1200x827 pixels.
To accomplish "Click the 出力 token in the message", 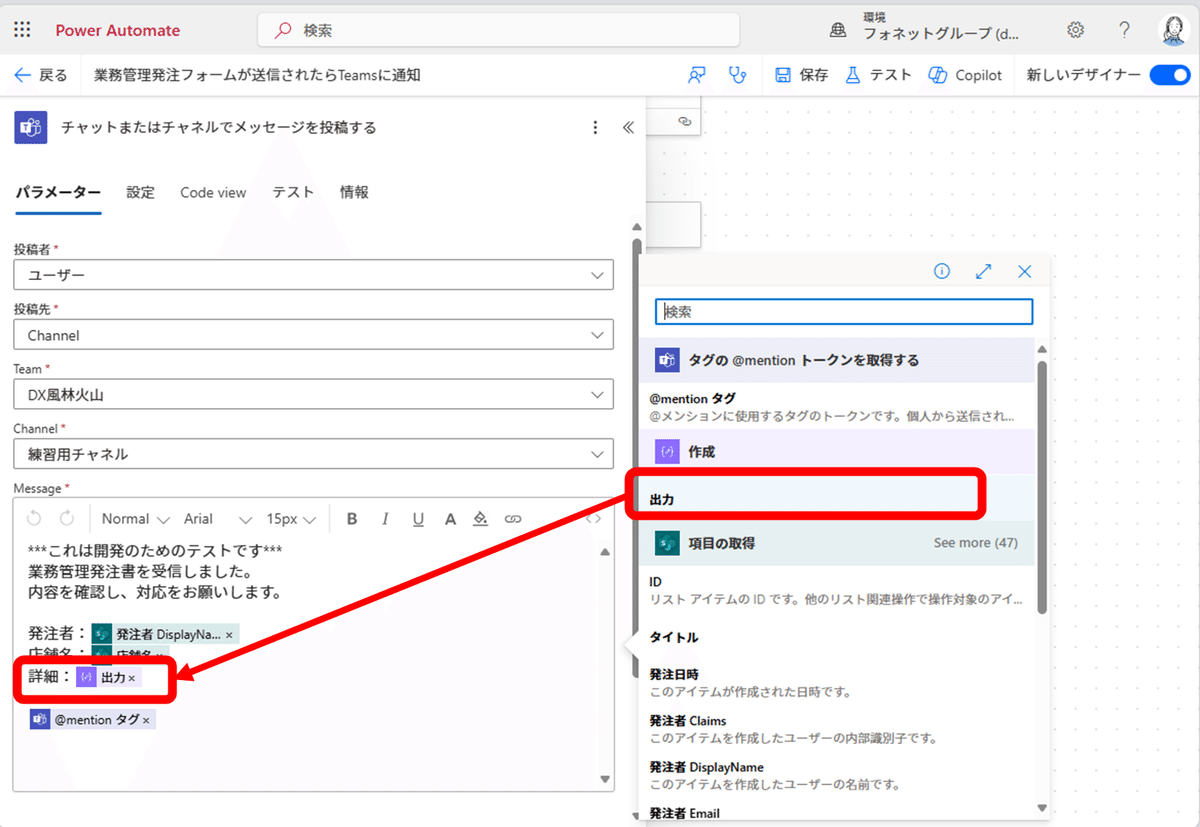I will [109, 677].
